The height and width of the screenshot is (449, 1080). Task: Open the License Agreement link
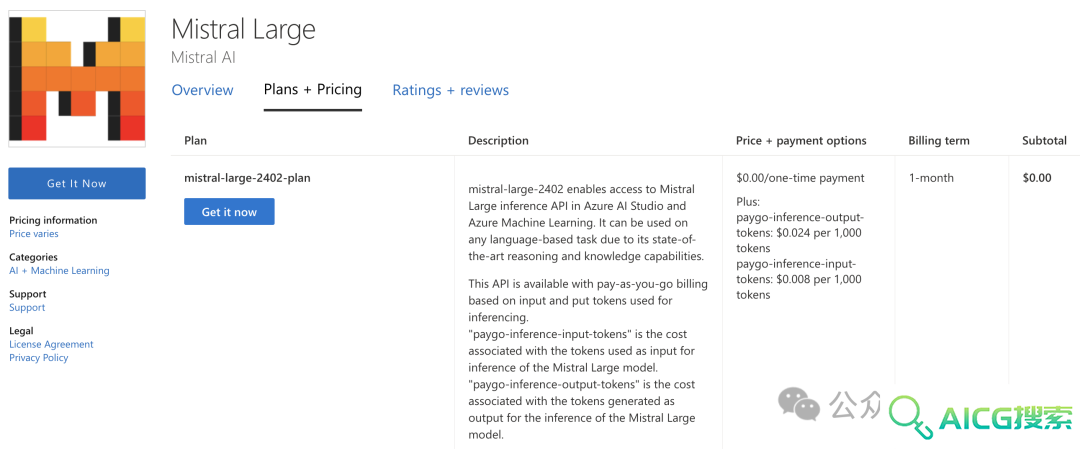click(51, 344)
